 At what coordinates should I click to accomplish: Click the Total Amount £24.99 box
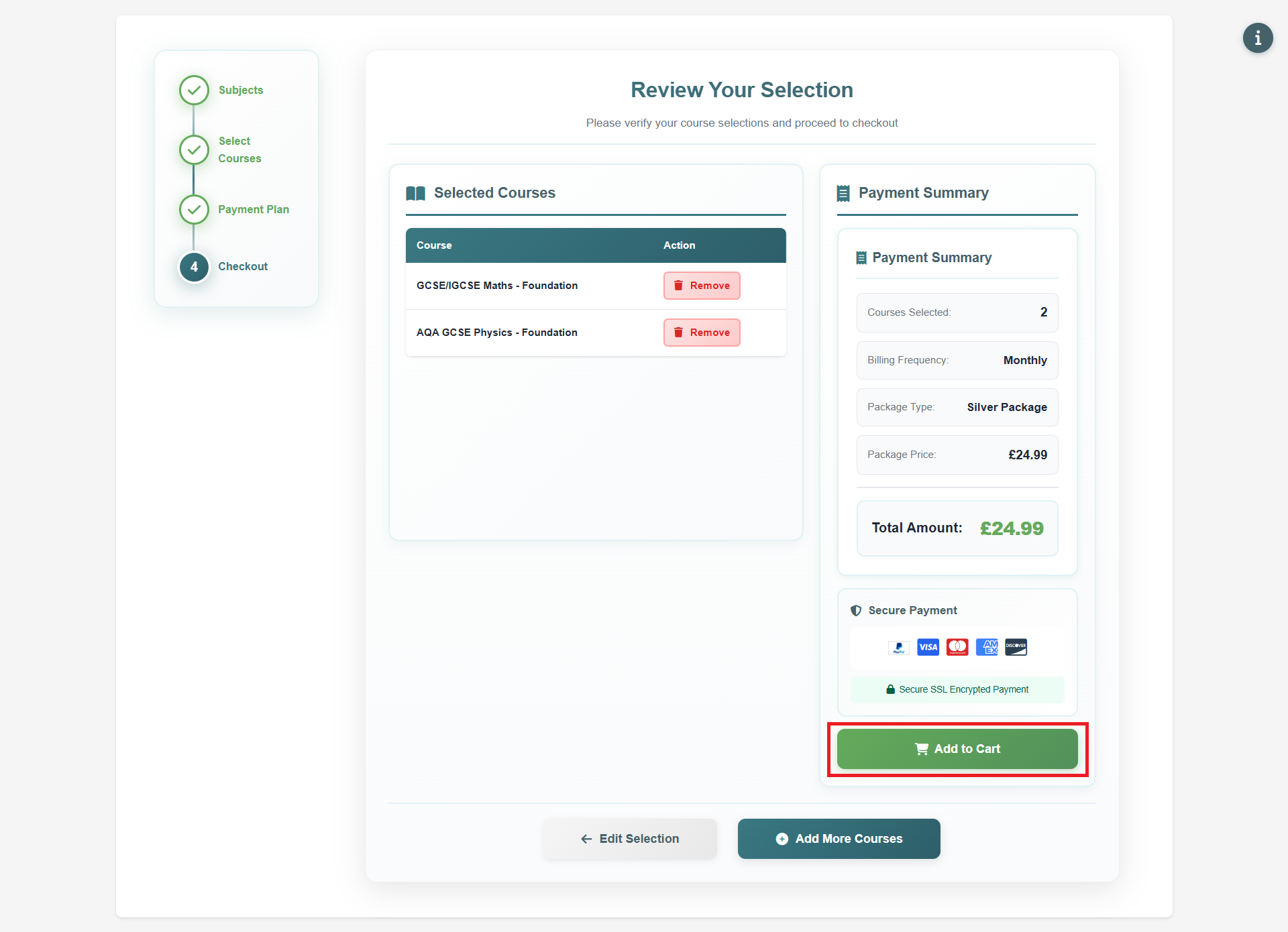(957, 528)
